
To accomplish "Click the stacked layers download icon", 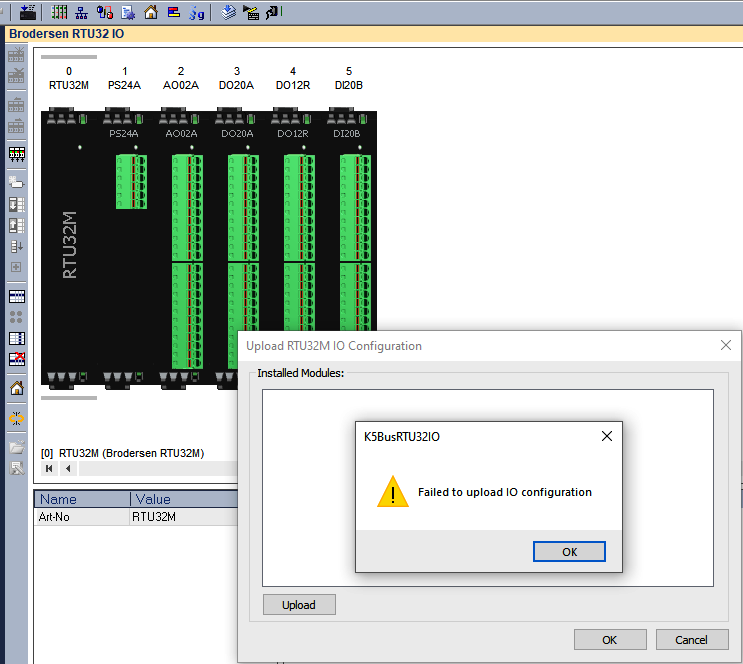I will [x=228, y=12].
